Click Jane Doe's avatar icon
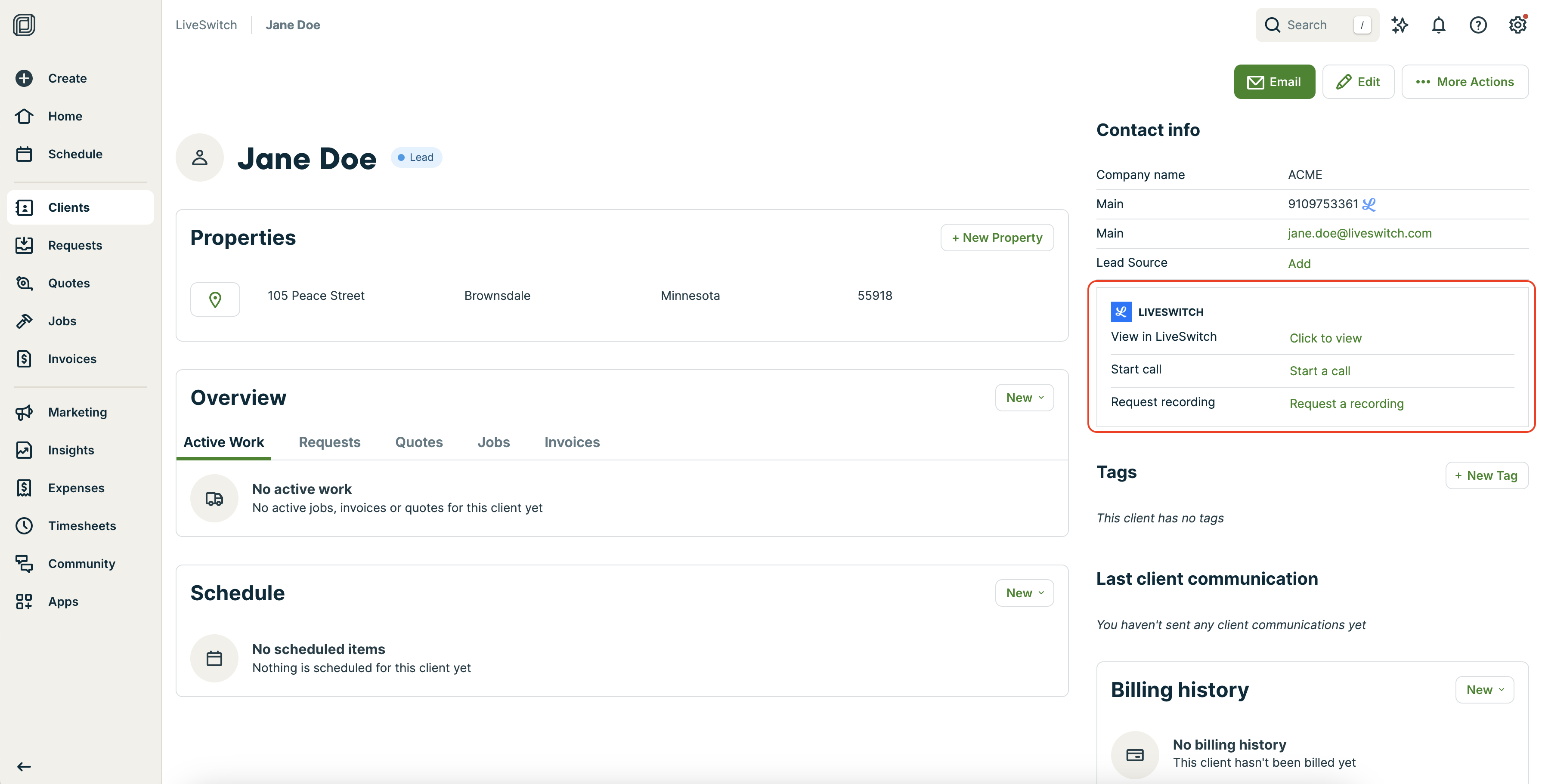 point(199,157)
